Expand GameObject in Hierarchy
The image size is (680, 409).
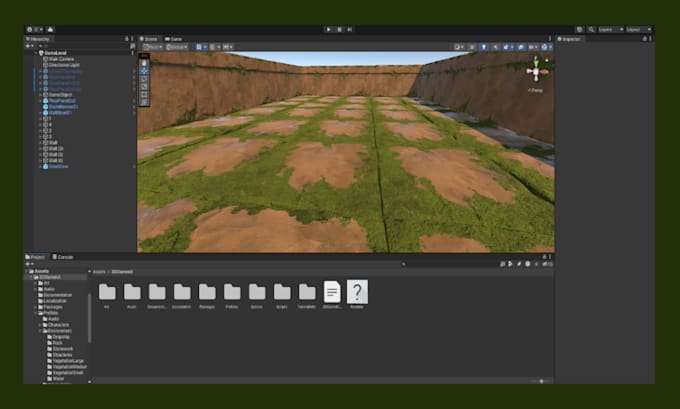[x=41, y=95]
